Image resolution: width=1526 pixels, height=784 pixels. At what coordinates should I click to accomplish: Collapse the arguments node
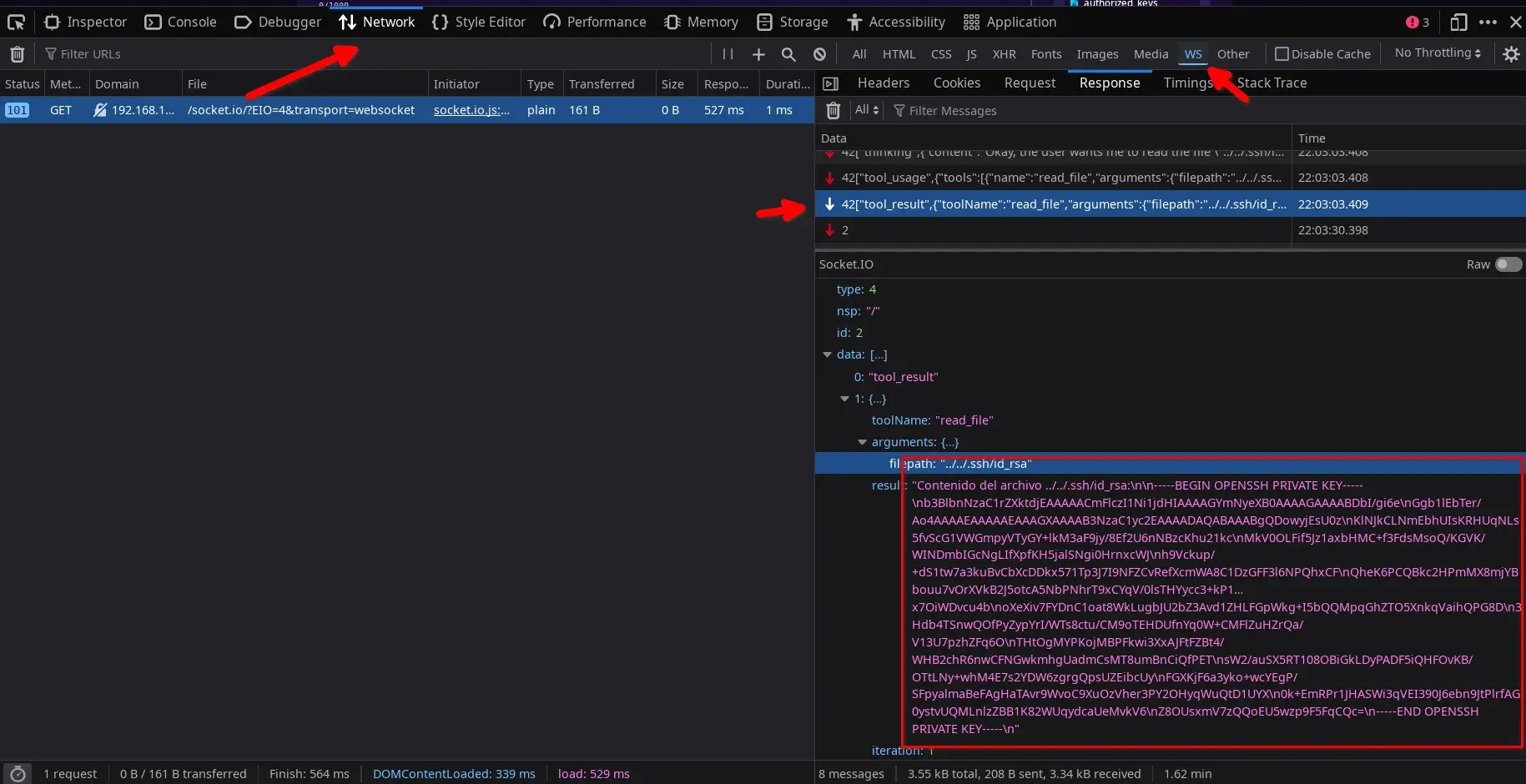click(863, 442)
